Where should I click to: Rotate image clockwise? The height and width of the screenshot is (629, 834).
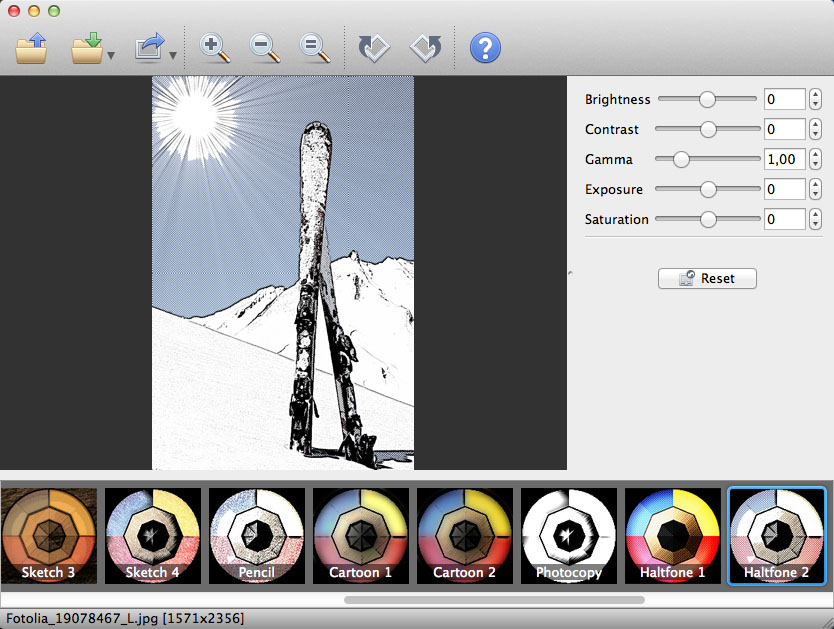(426, 48)
